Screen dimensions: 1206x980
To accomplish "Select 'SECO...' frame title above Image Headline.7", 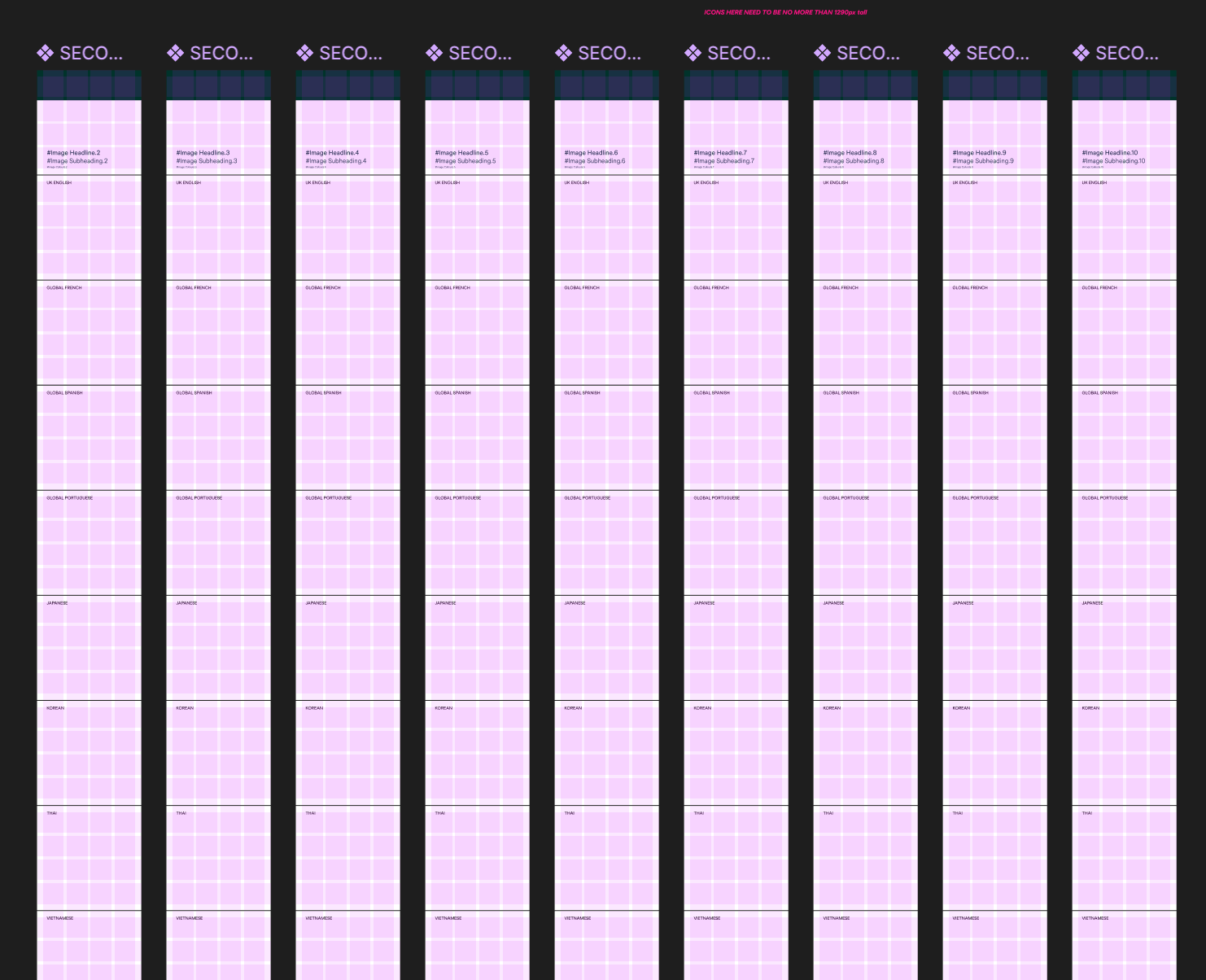I will [739, 54].
